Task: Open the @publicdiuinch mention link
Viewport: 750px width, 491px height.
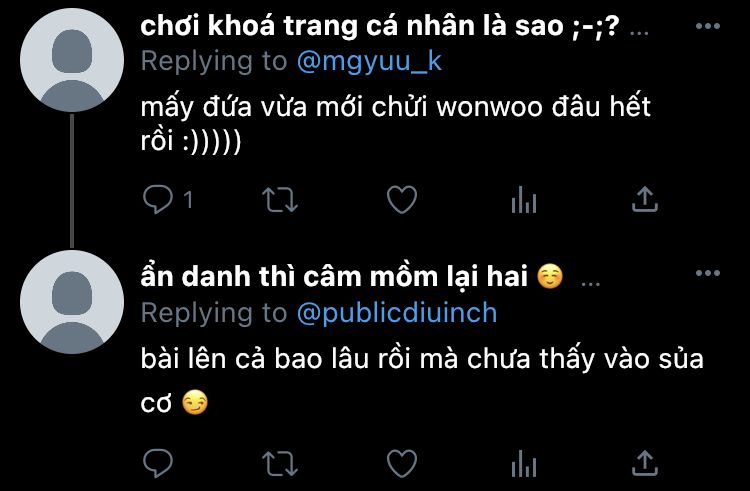Action: click(397, 313)
